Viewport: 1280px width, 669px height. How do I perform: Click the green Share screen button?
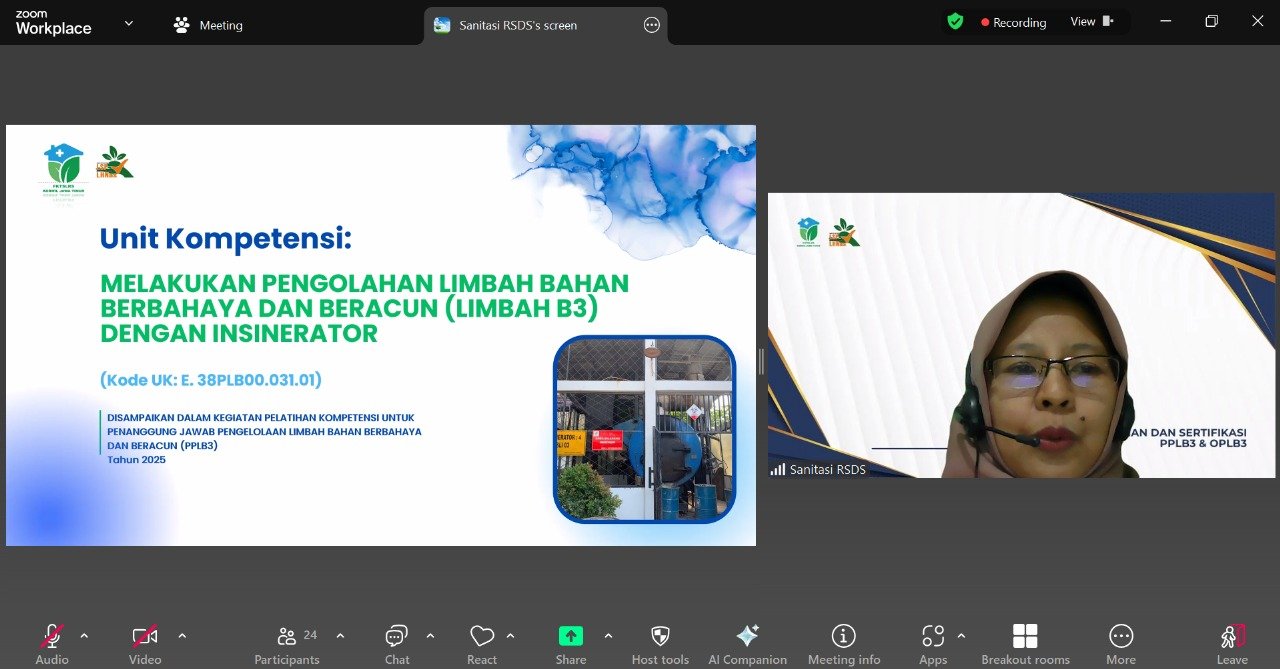(x=571, y=643)
